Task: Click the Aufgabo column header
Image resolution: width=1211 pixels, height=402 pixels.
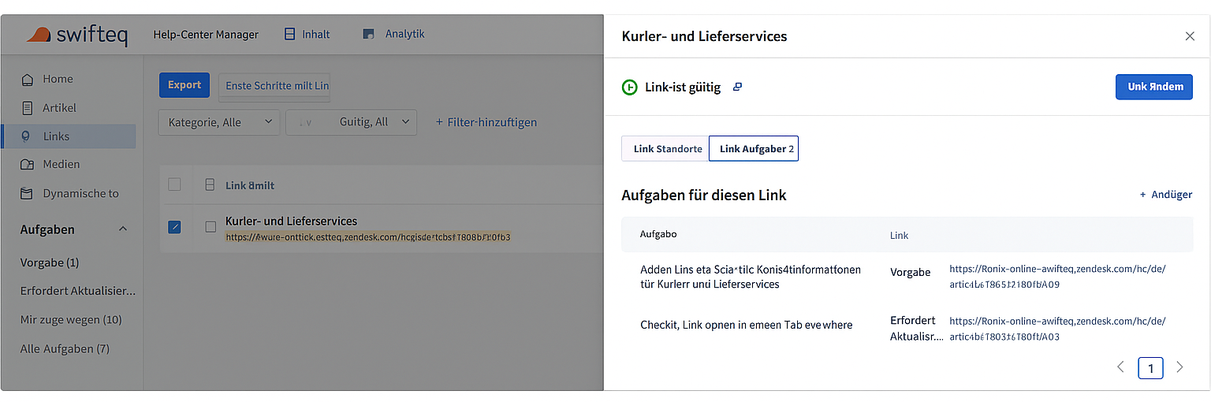Action: [658, 234]
